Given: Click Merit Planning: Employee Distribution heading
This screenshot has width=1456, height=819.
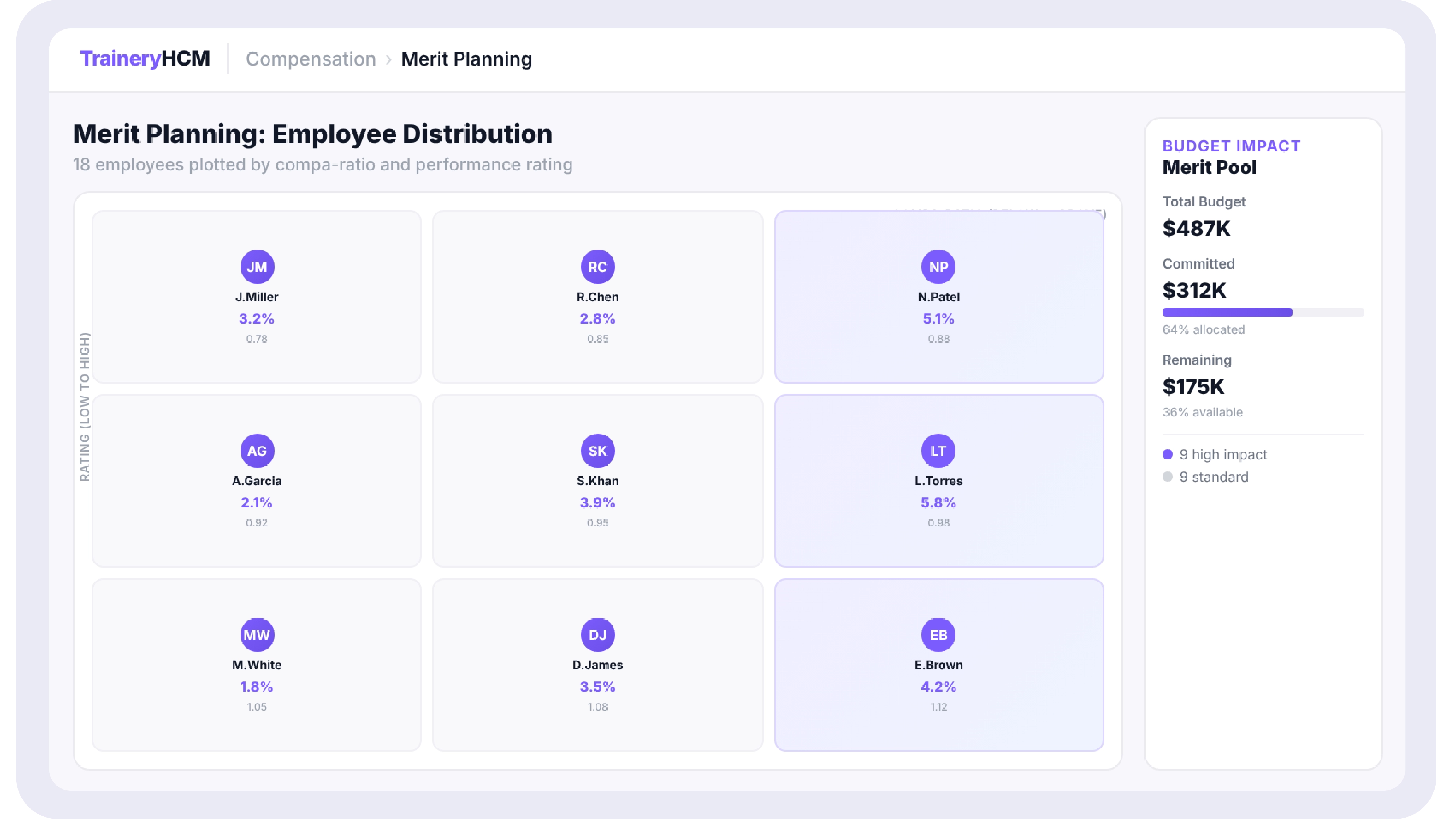Looking at the screenshot, I should point(313,134).
